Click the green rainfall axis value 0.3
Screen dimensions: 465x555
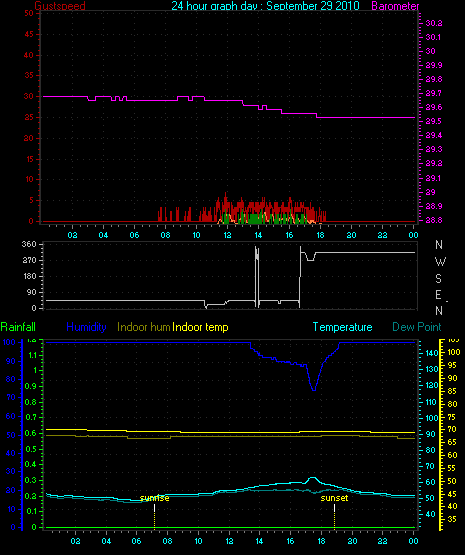[30, 480]
